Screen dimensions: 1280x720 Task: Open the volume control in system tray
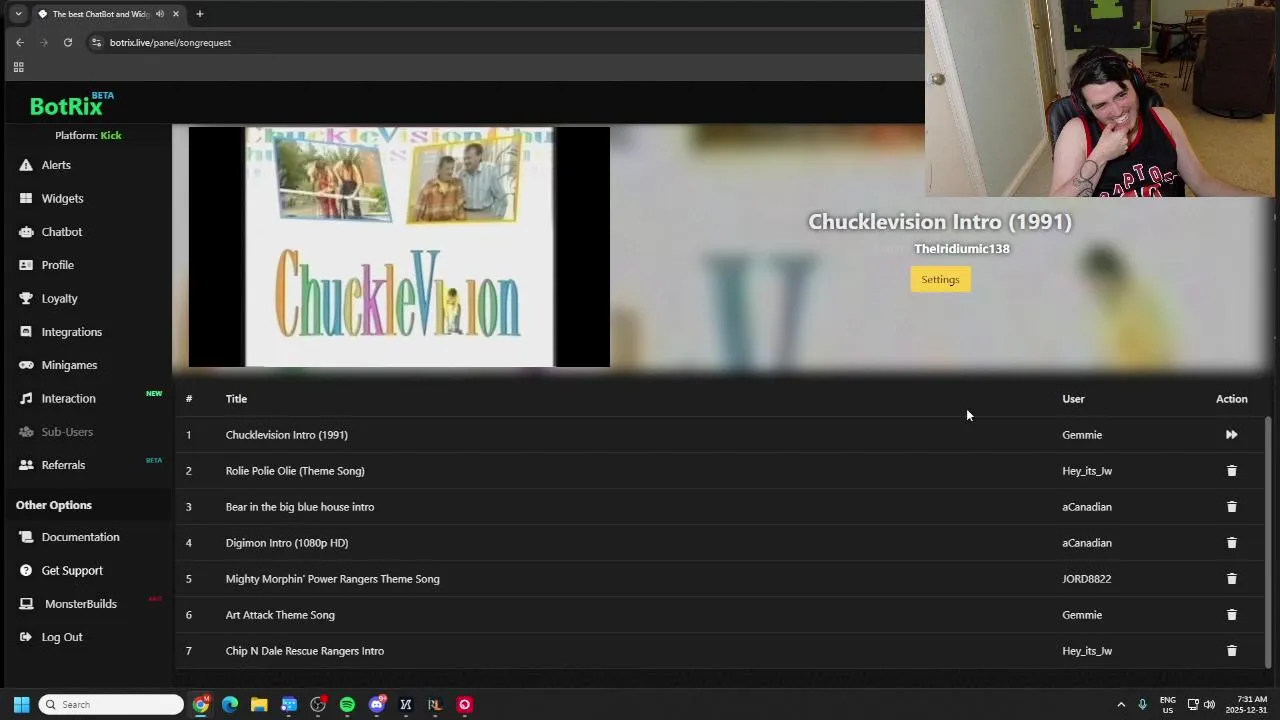coord(1209,705)
